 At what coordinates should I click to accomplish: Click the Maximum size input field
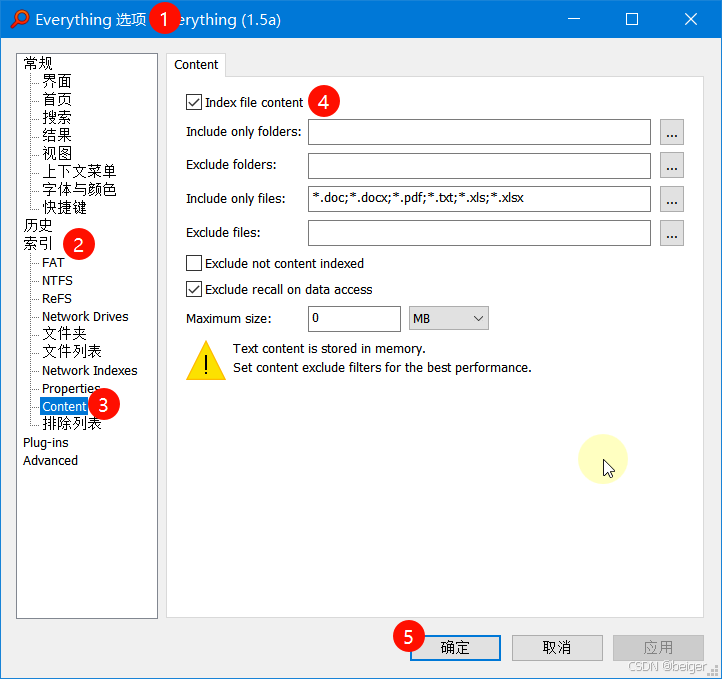click(354, 319)
